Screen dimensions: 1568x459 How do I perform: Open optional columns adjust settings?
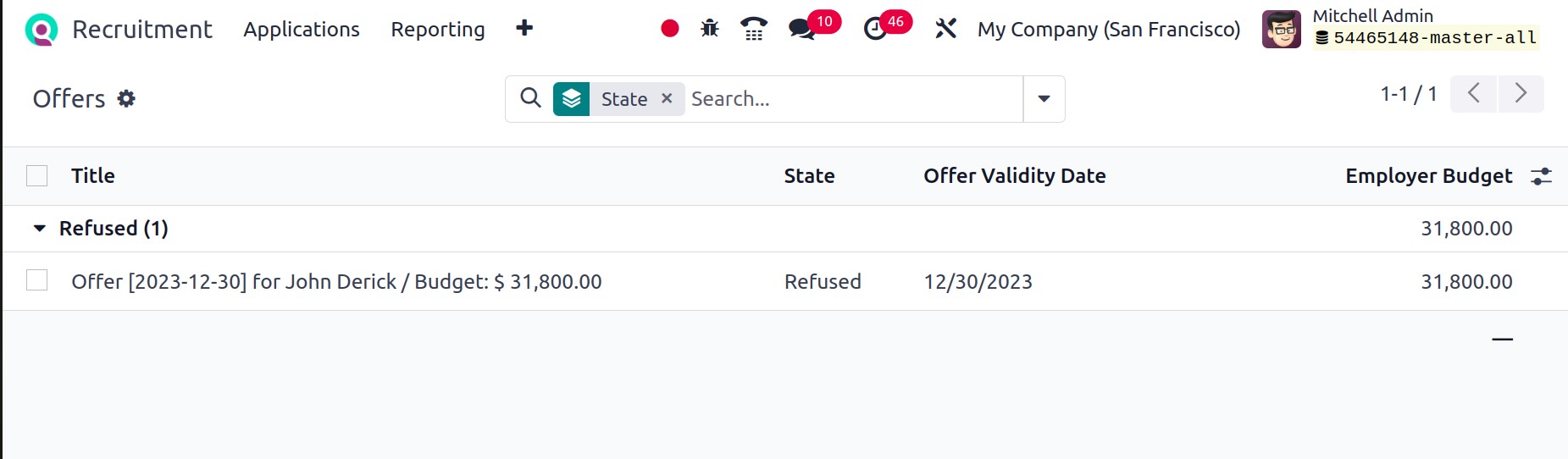coord(1541,176)
